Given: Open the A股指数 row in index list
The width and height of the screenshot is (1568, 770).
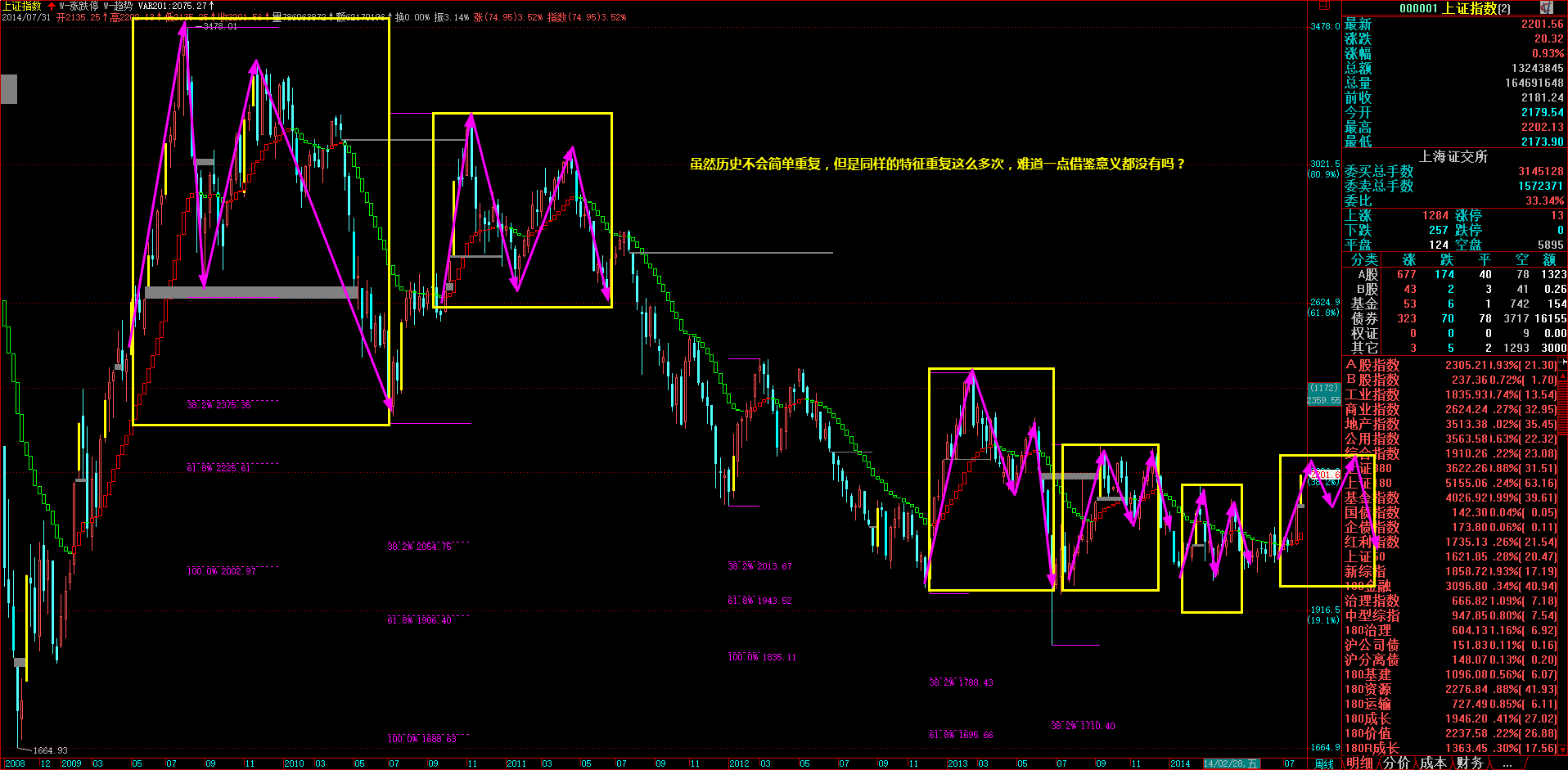Looking at the screenshot, I should [1372, 365].
